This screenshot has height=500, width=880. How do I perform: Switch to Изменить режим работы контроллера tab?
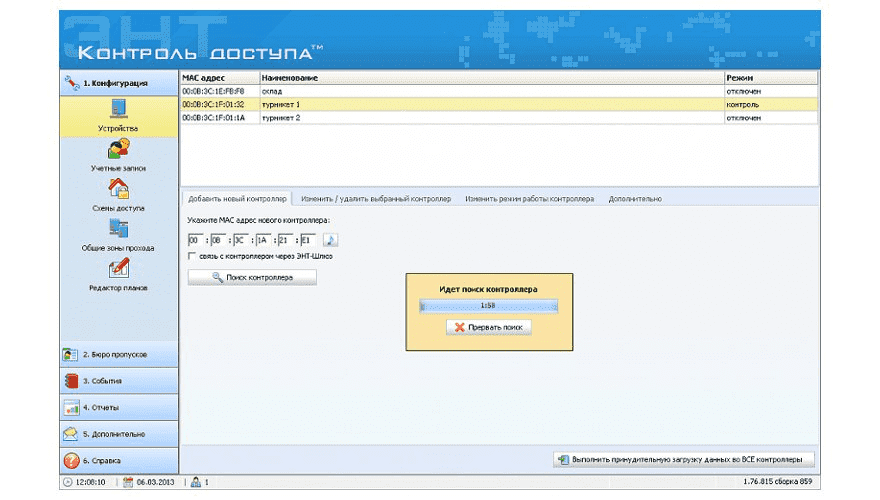529,199
